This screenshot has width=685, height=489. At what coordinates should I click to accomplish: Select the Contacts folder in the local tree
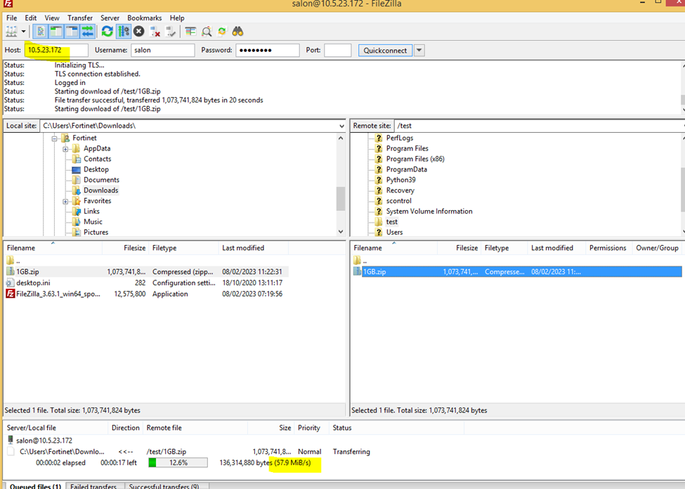coord(97,159)
